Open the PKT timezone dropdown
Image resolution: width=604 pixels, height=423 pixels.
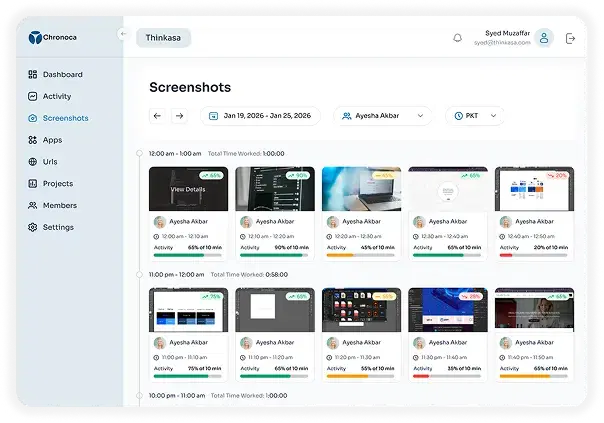[x=475, y=116]
